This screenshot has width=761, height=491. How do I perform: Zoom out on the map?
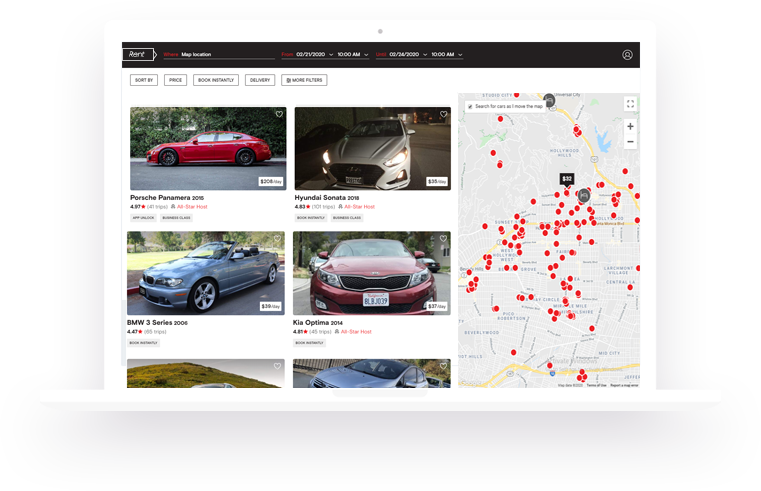click(x=630, y=143)
